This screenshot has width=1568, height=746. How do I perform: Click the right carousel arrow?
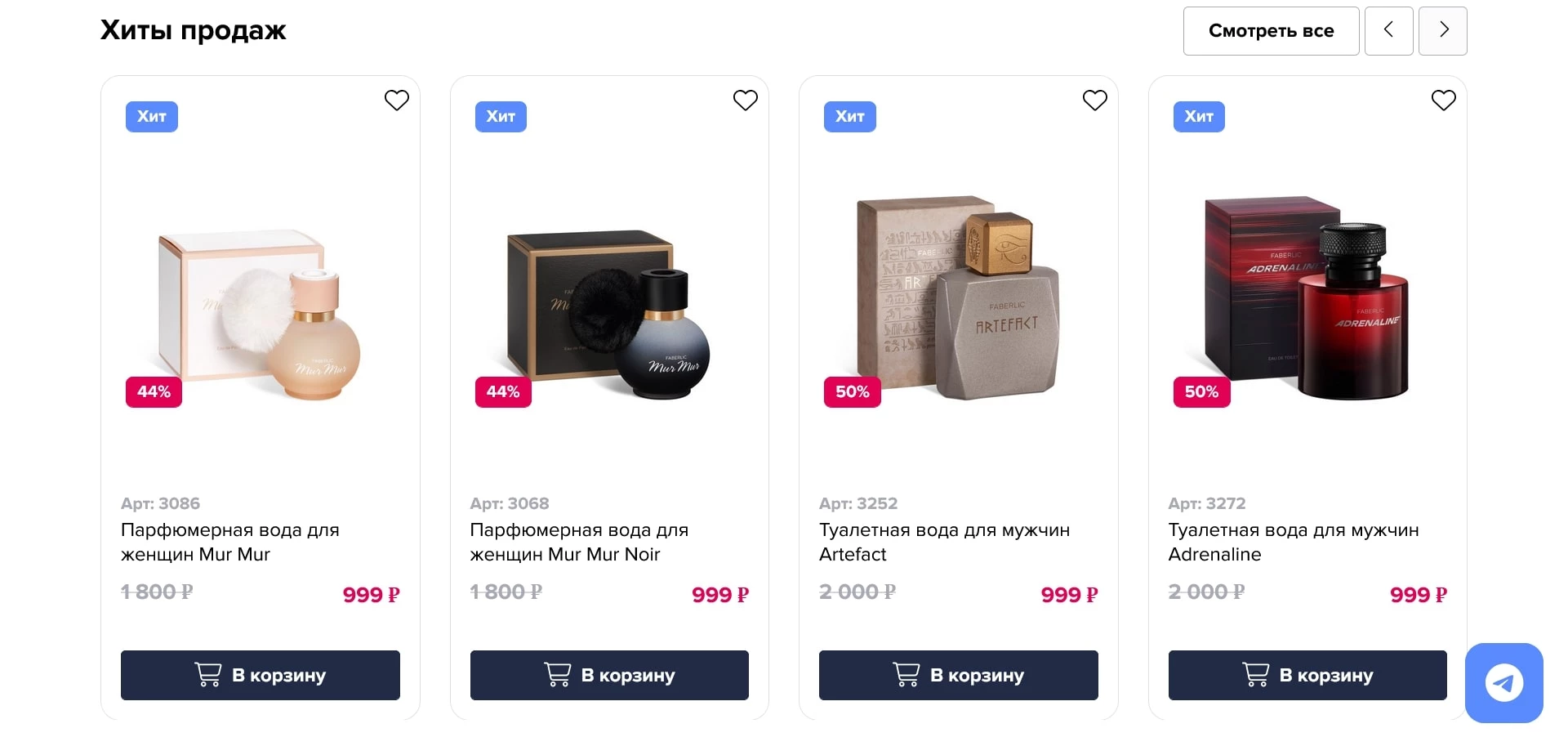(x=1442, y=30)
